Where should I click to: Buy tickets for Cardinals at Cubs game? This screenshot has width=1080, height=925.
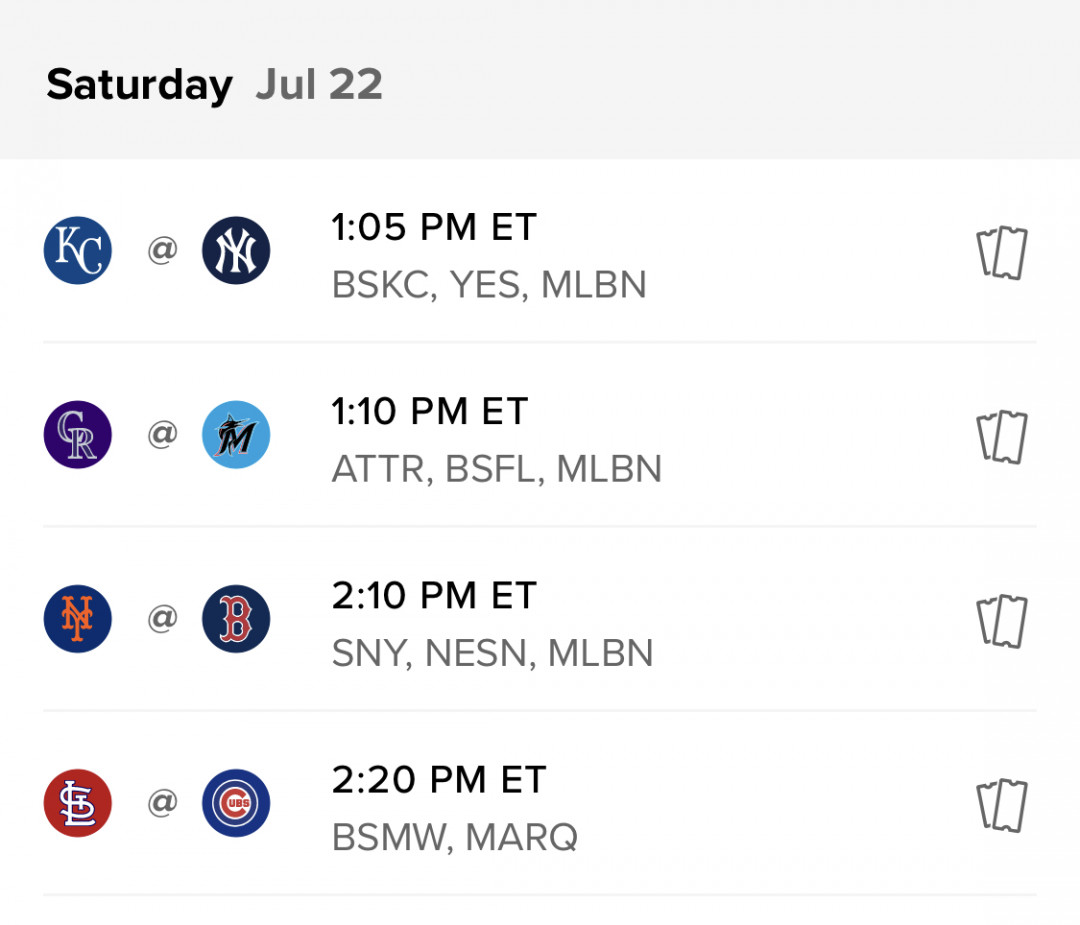tap(1001, 805)
